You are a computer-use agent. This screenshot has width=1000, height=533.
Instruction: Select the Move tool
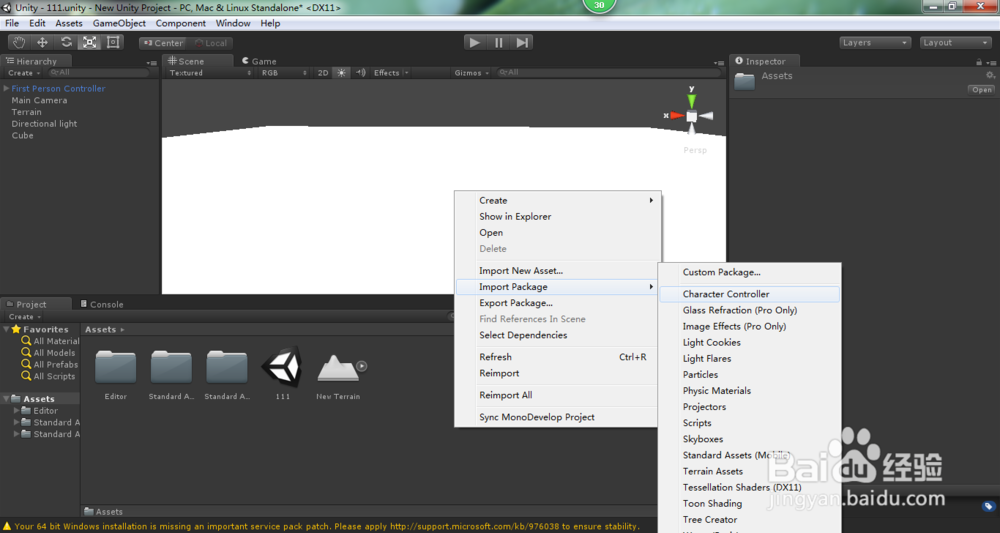click(x=42, y=43)
